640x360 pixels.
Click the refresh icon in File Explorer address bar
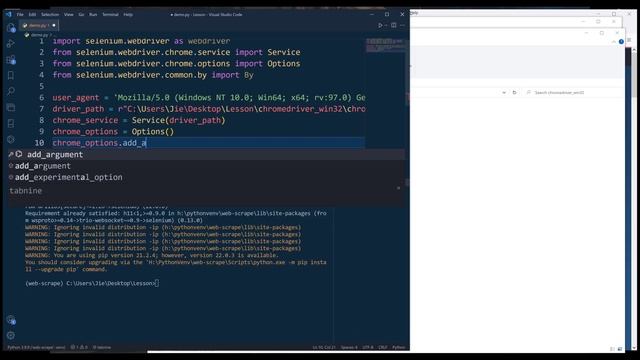click(x=514, y=93)
